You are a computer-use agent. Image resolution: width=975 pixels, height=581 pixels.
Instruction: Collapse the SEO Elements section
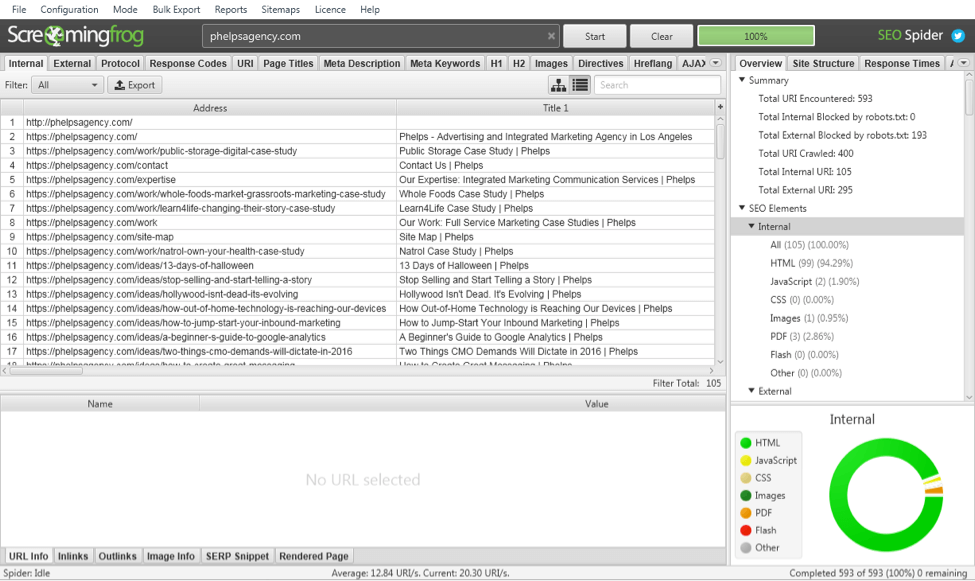click(742, 208)
